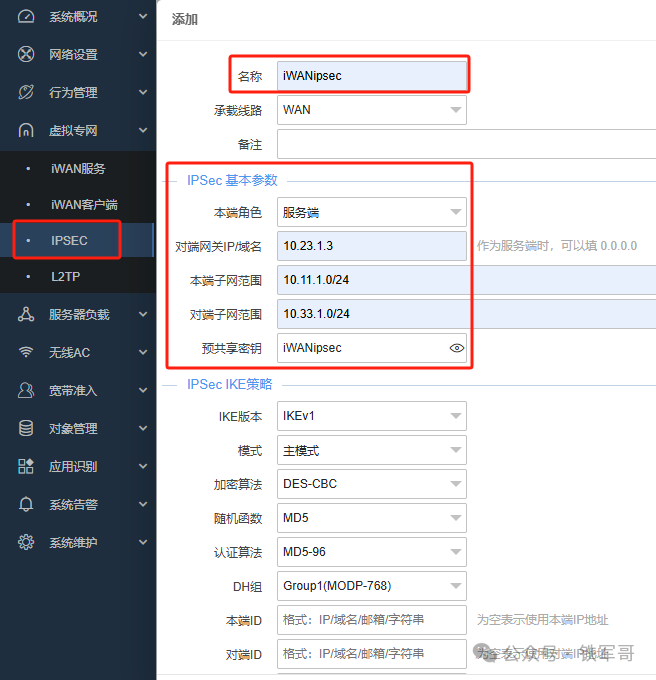Click the 对端子网范围 field 10.33.1.0/24
The width and height of the screenshot is (656, 680).
467,314
